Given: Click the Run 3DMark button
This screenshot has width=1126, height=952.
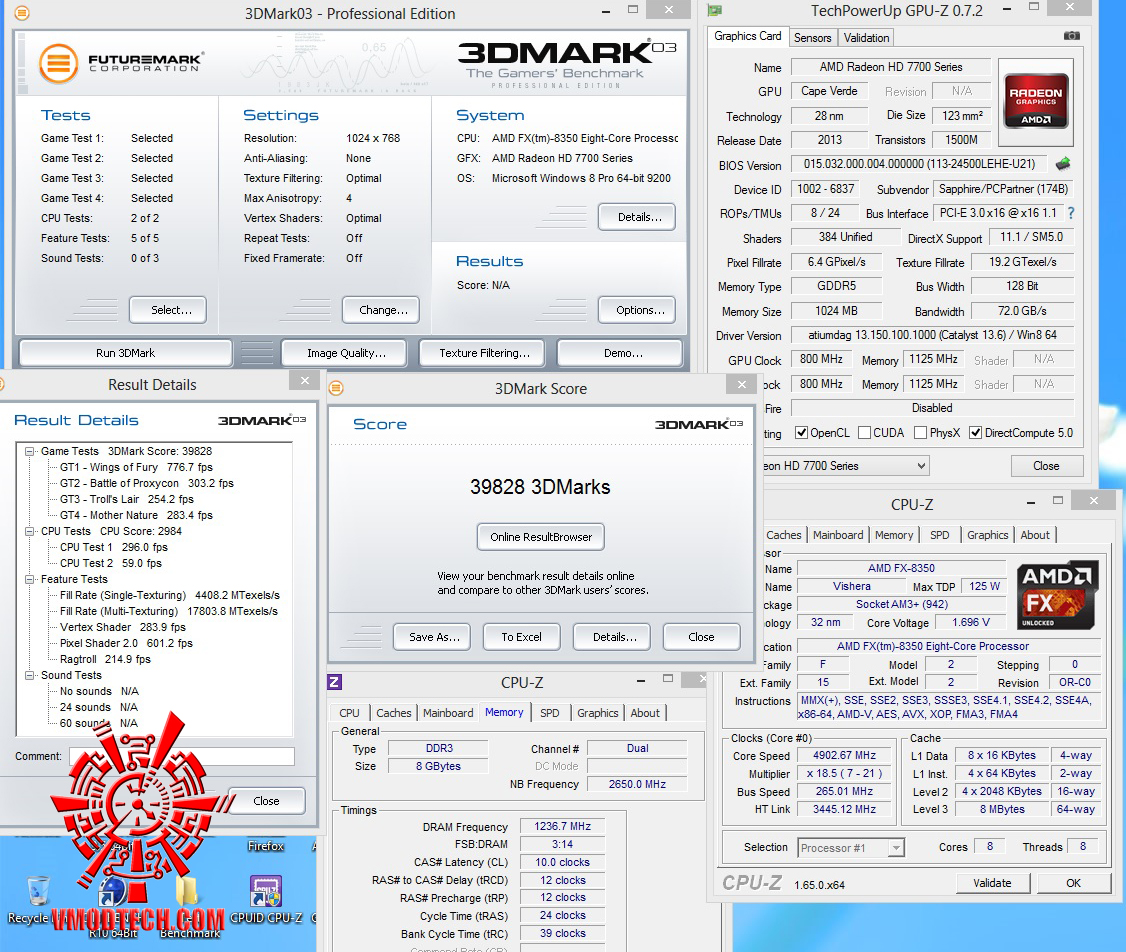Looking at the screenshot, I should click(126, 353).
